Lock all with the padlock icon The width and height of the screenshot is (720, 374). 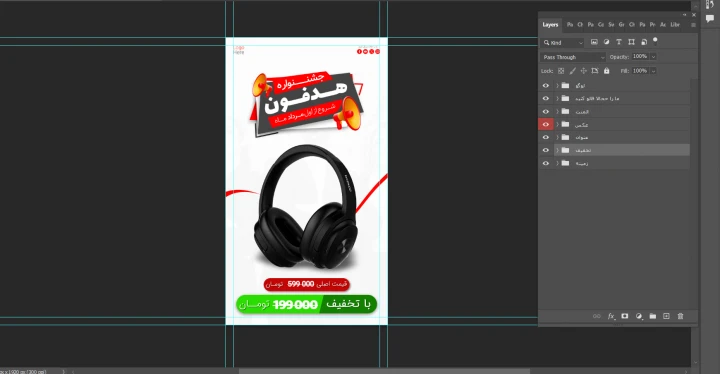[x=607, y=71]
